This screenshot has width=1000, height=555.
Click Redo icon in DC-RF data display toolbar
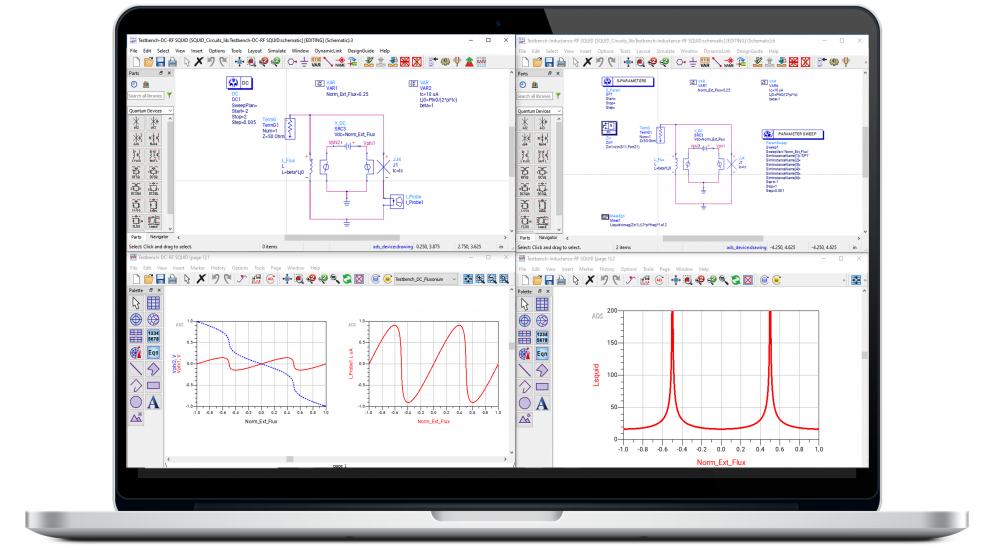(227, 279)
